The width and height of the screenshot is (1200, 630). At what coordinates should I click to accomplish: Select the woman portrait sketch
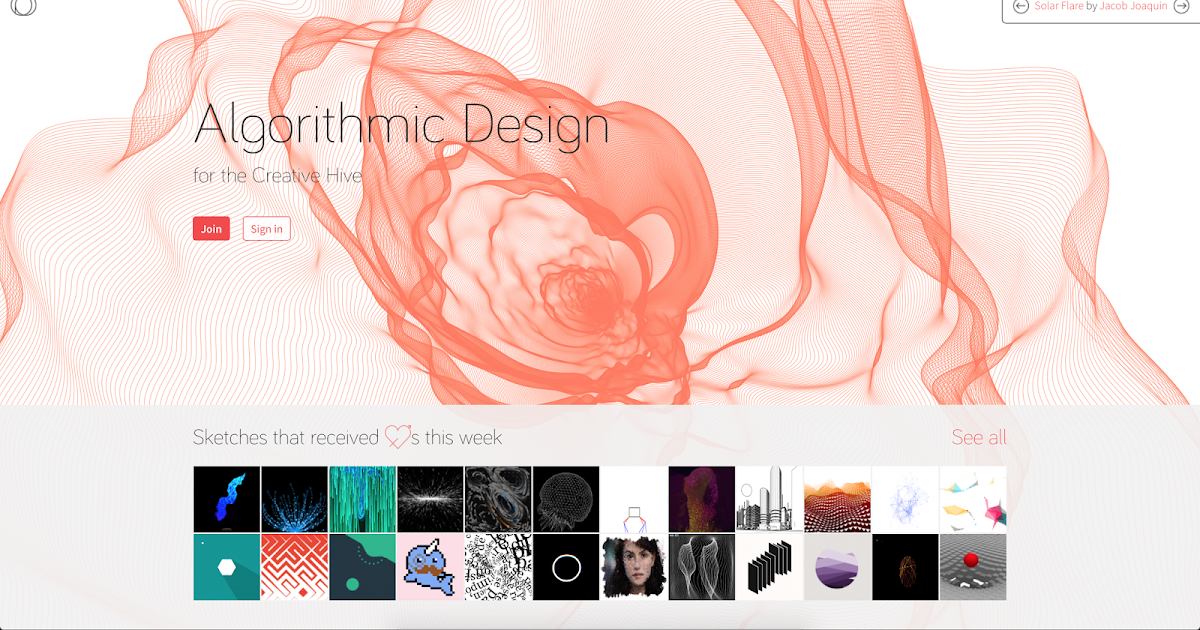coord(634,566)
